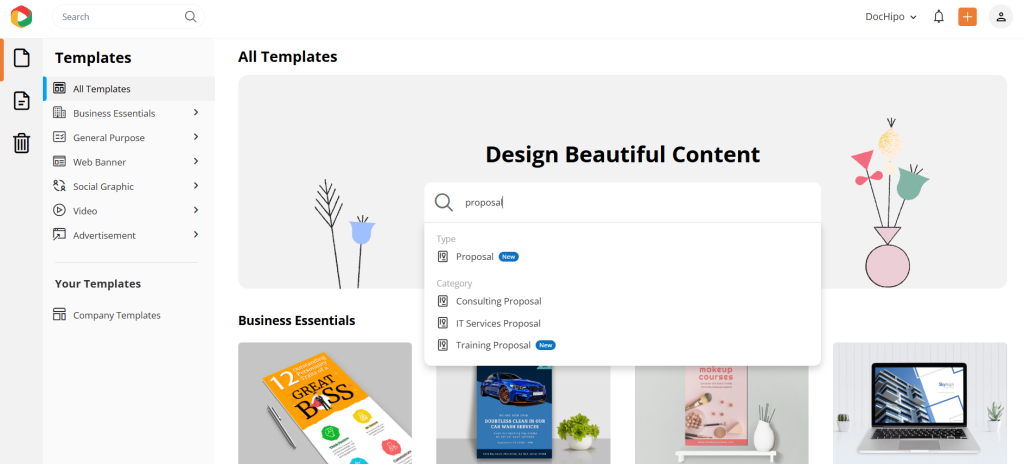Click magnifier icon in top search box

(x=191, y=17)
